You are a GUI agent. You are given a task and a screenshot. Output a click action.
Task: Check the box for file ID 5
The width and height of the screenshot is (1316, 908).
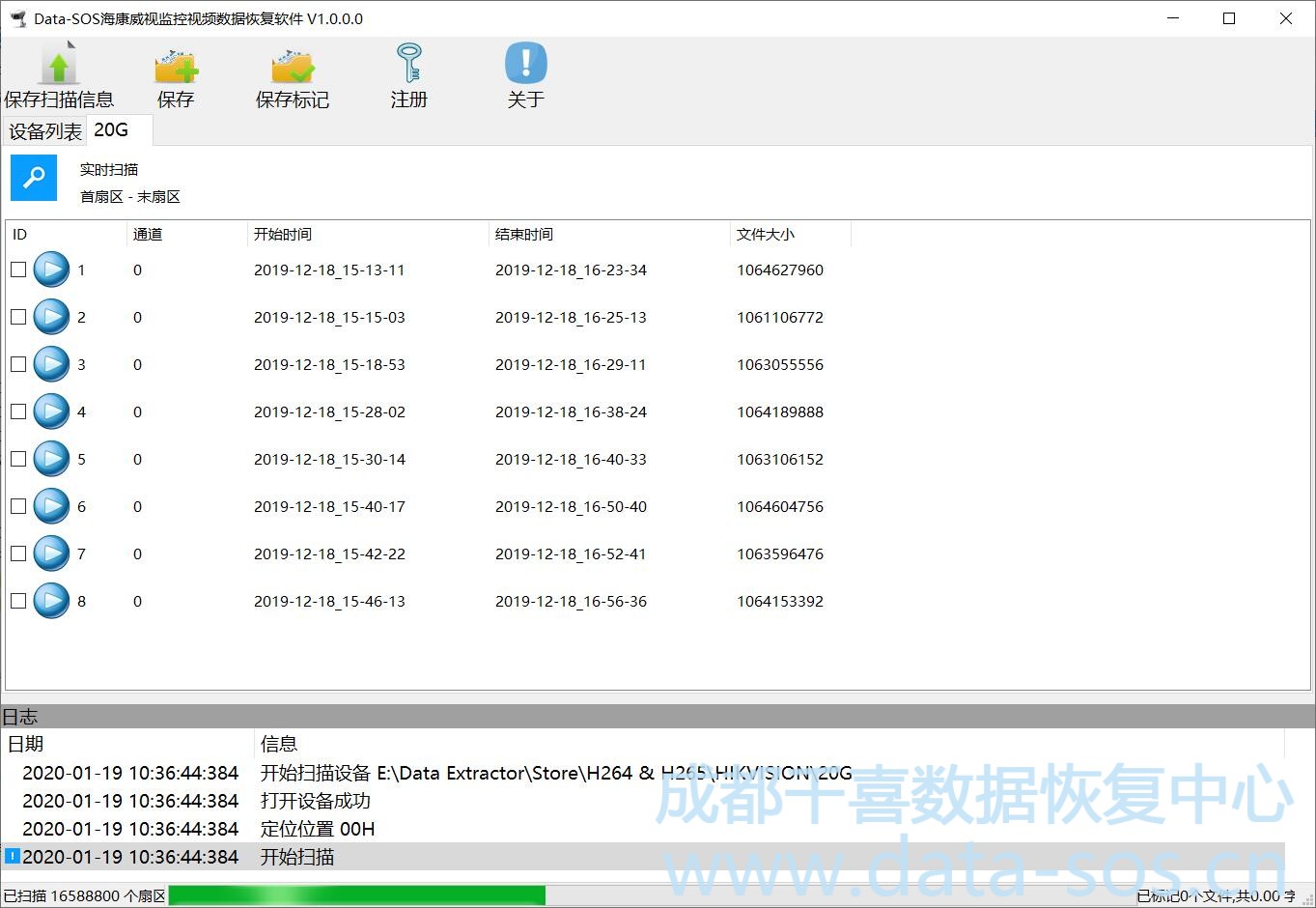click(x=18, y=459)
